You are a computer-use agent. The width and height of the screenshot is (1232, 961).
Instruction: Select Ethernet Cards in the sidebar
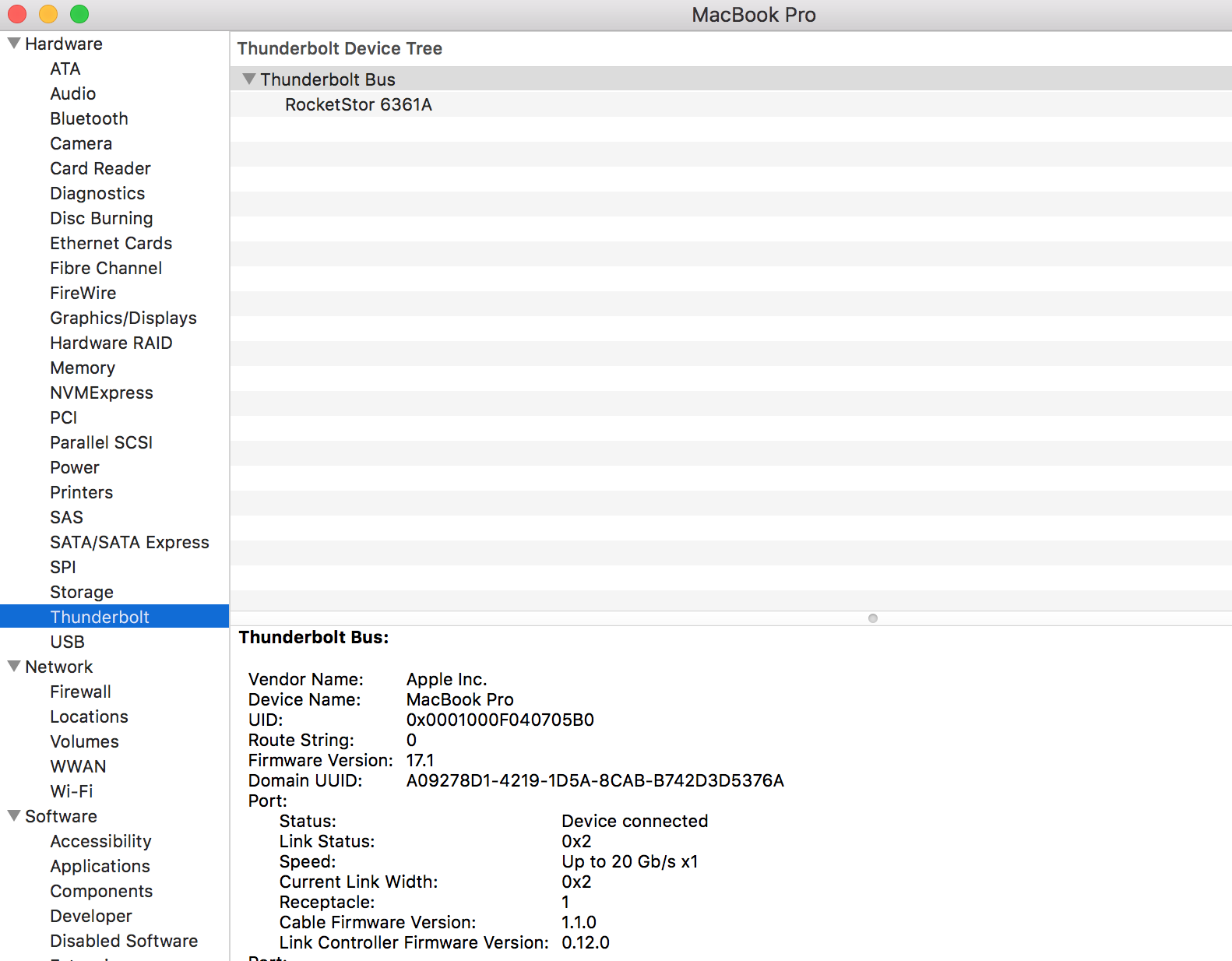[111, 243]
